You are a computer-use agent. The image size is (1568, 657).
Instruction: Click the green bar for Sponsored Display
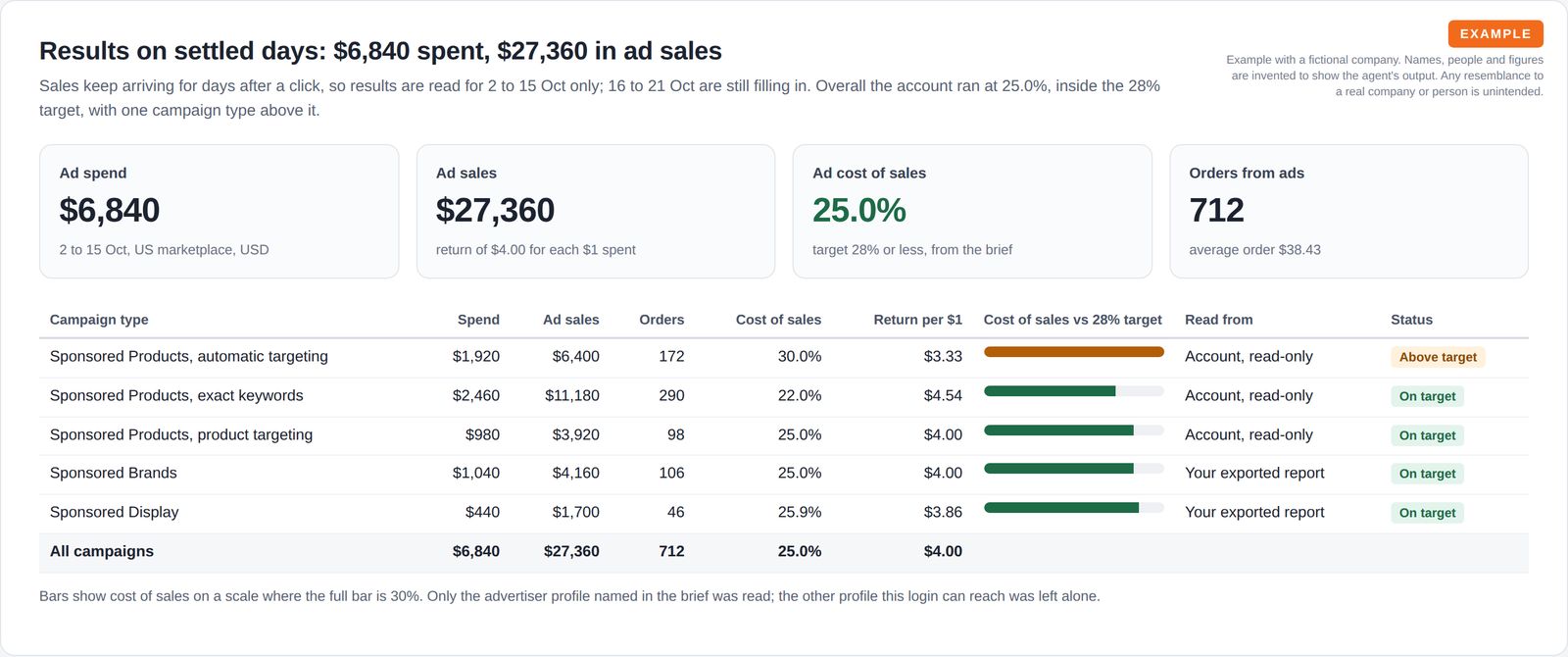tap(1061, 508)
